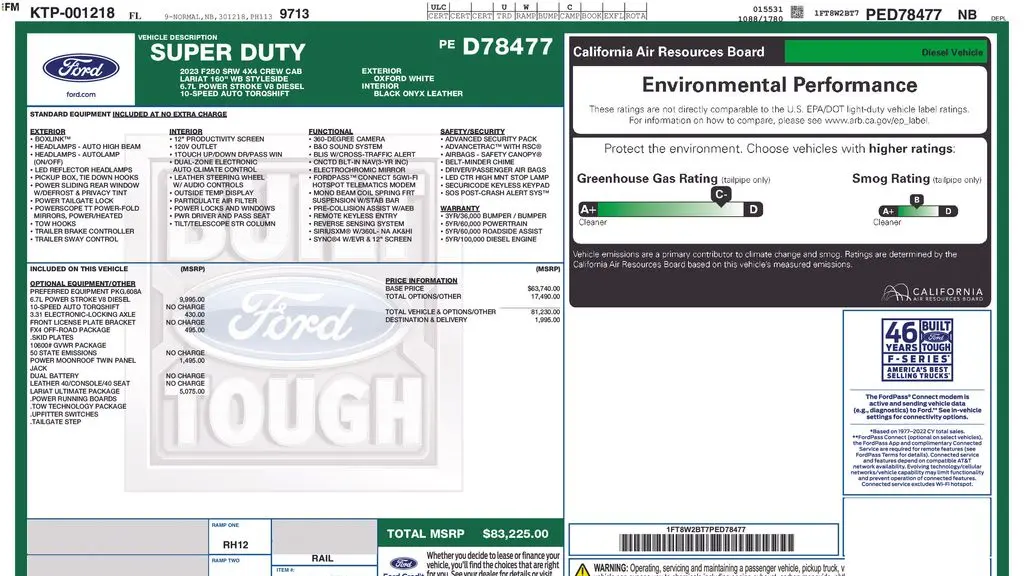The width and height of the screenshot is (1024, 576).
Task: Click the REMOTE KEYLESS ENTRY feature
Action: 353,216
